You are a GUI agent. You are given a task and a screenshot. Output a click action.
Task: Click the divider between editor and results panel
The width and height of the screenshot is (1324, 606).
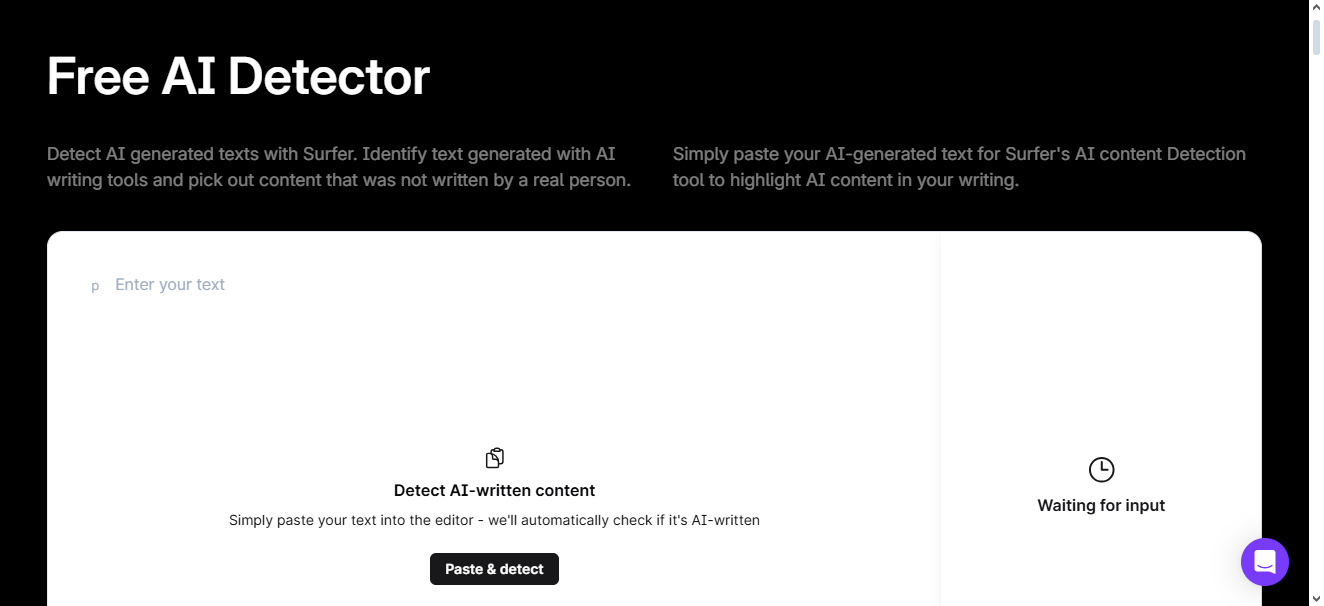pos(940,400)
